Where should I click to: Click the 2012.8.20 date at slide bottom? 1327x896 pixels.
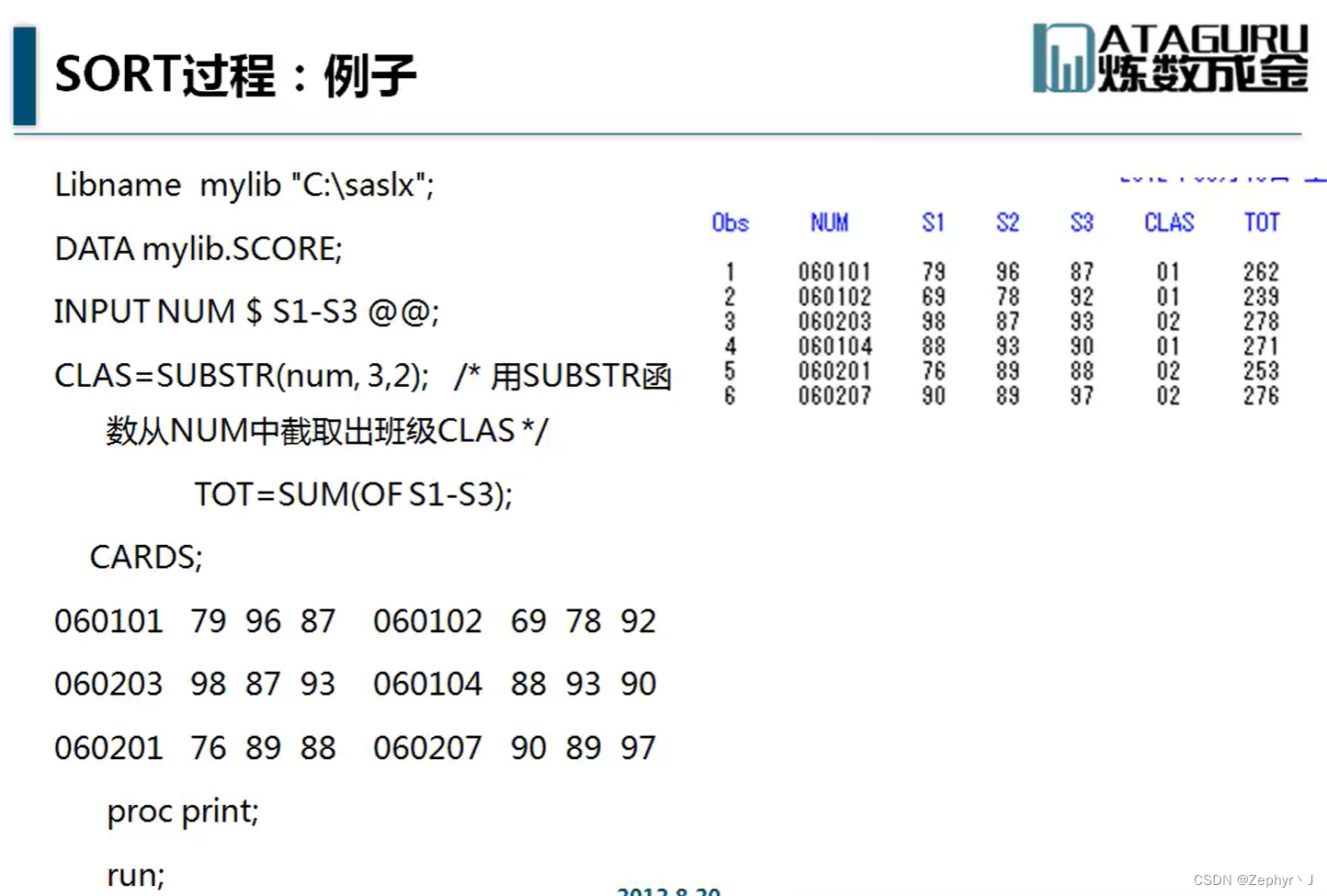click(x=667, y=890)
